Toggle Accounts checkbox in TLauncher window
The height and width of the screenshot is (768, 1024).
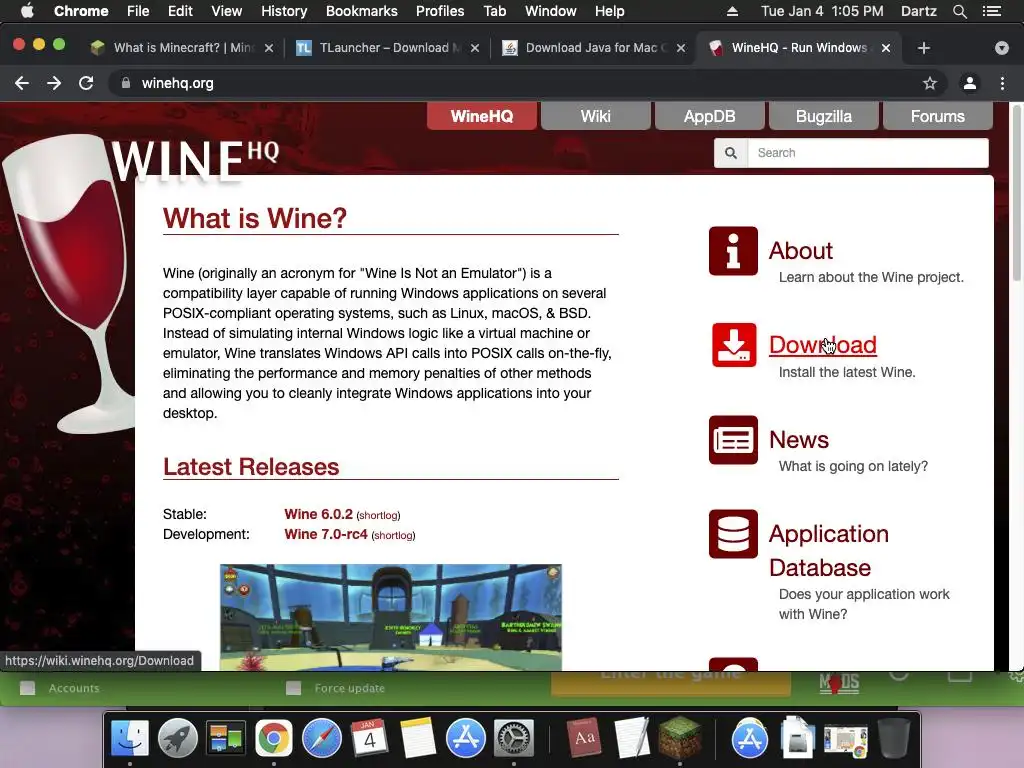(27, 688)
